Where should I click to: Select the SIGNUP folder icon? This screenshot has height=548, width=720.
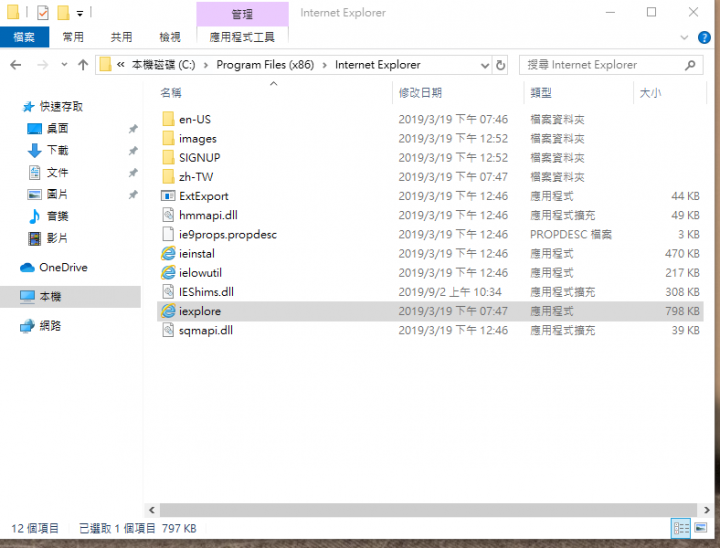pos(169,158)
